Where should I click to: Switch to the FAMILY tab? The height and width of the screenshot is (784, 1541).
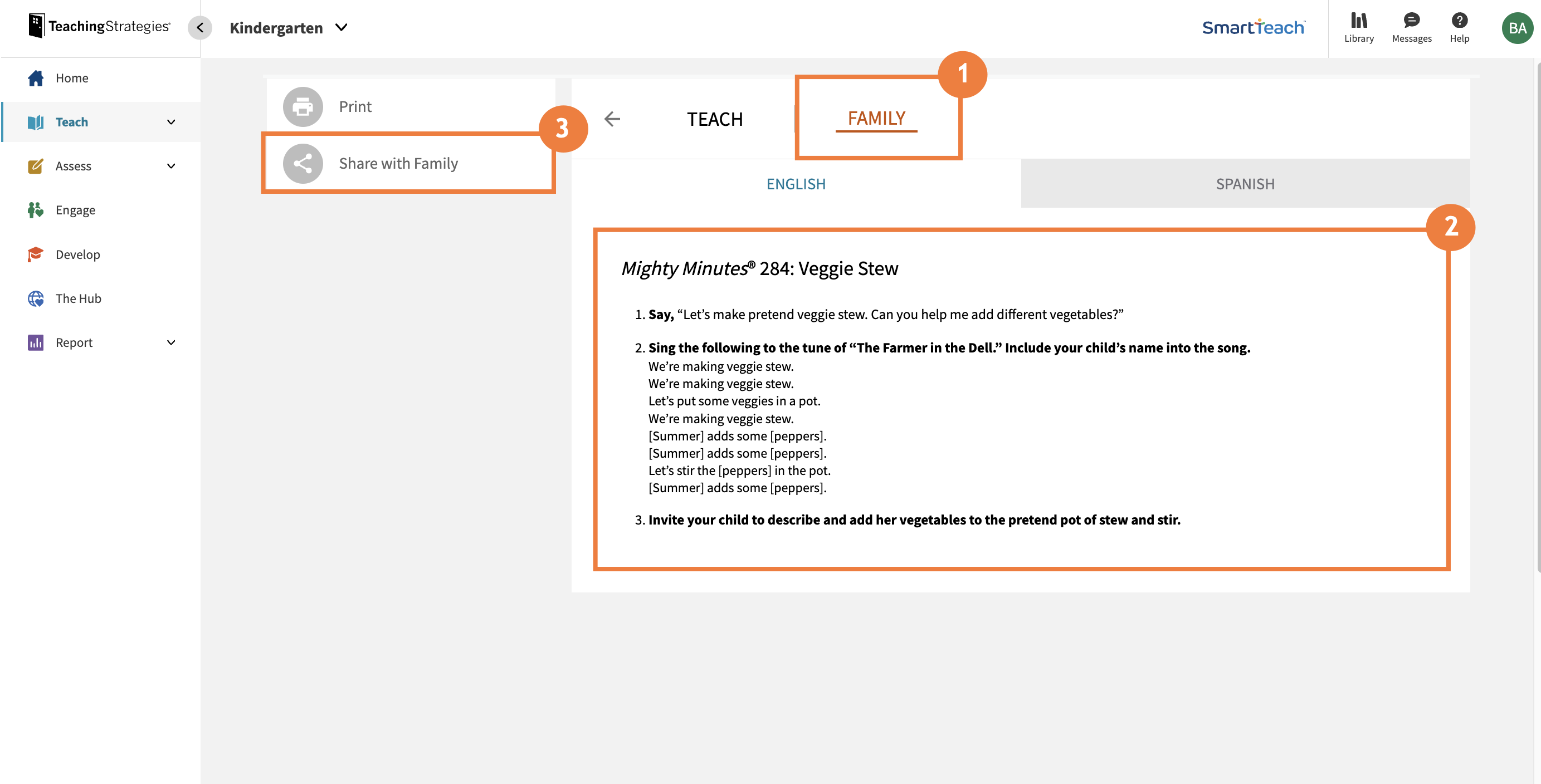point(876,118)
